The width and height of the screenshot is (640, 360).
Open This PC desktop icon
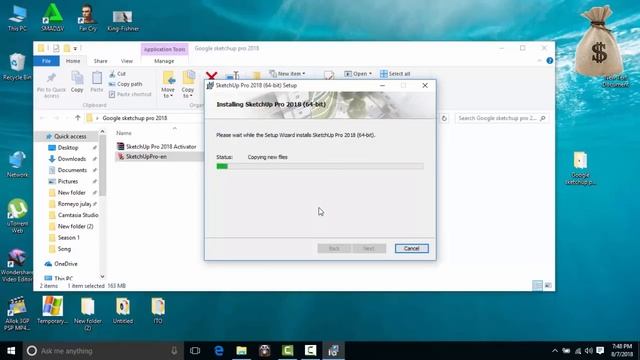point(17,18)
